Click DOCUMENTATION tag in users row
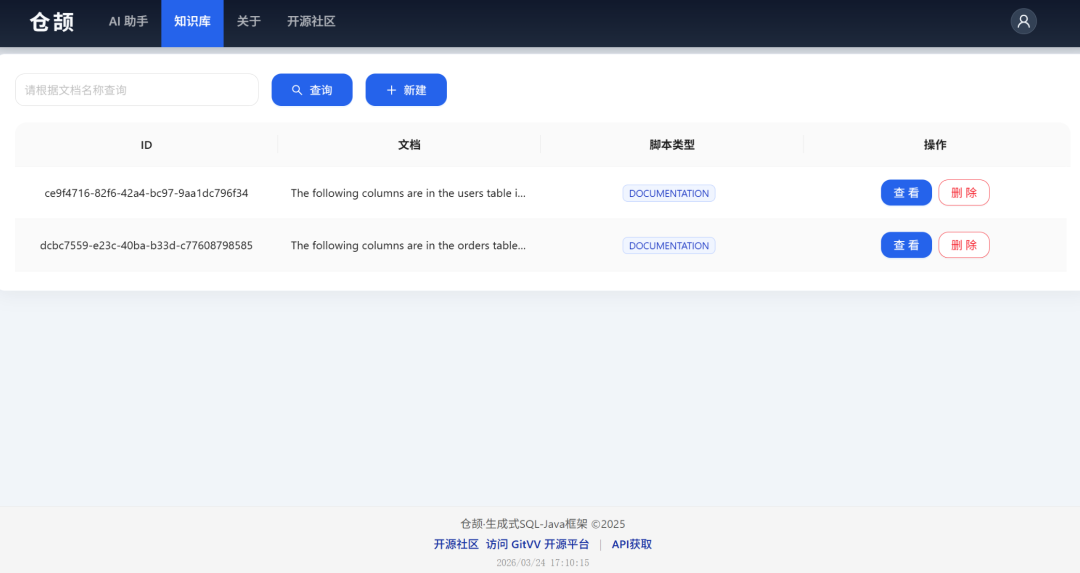The image size is (1080, 573). click(669, 194)
